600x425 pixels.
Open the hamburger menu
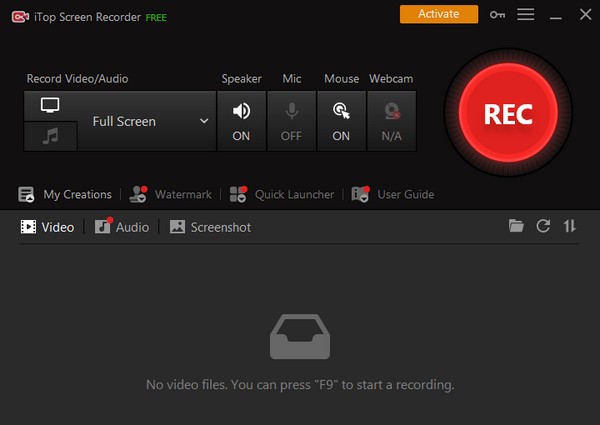pyautogui.click(x=526, y=15)
